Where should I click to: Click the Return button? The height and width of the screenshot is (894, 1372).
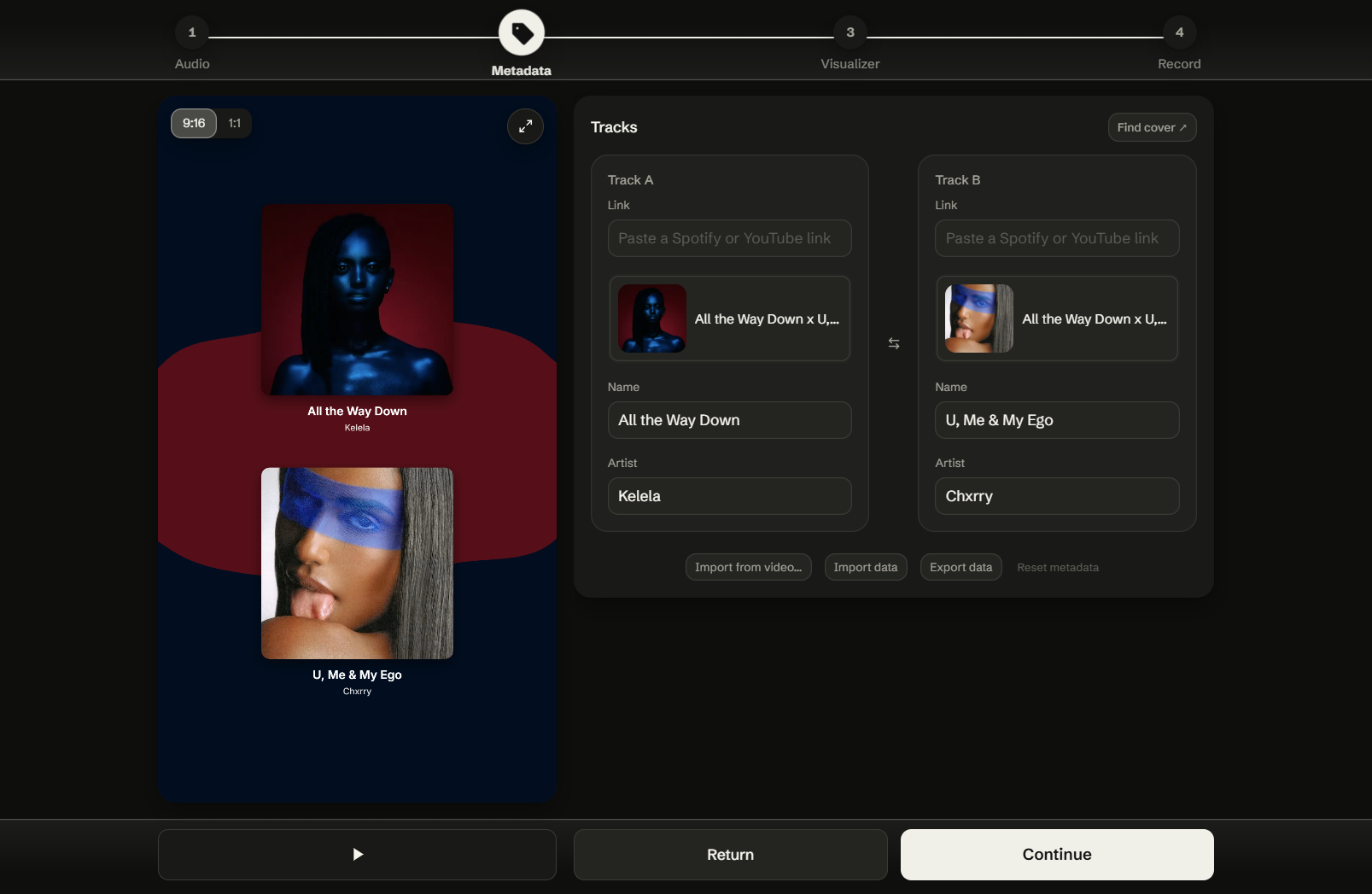click(x=730, y=854)
